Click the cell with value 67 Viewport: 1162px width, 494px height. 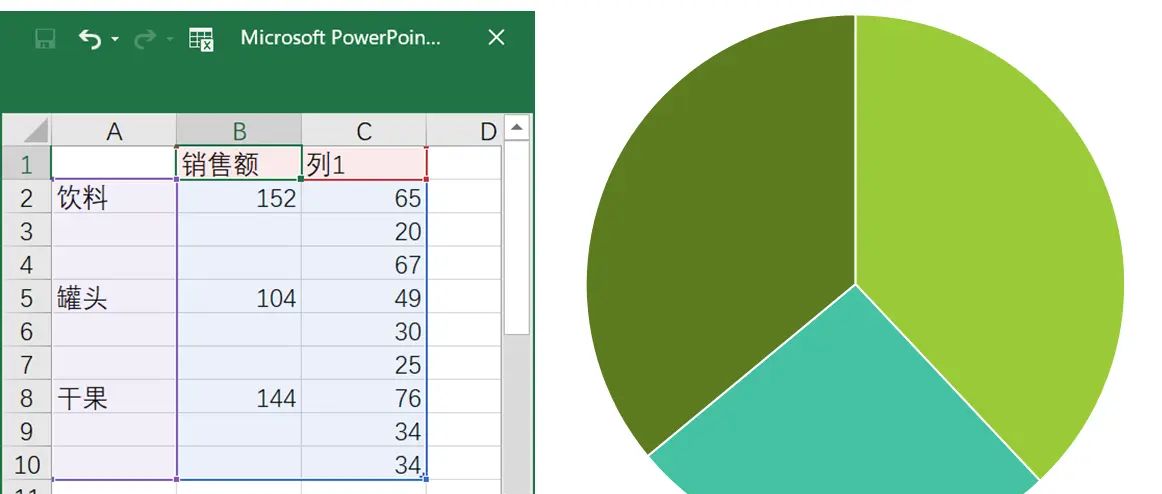coord(364,264)
